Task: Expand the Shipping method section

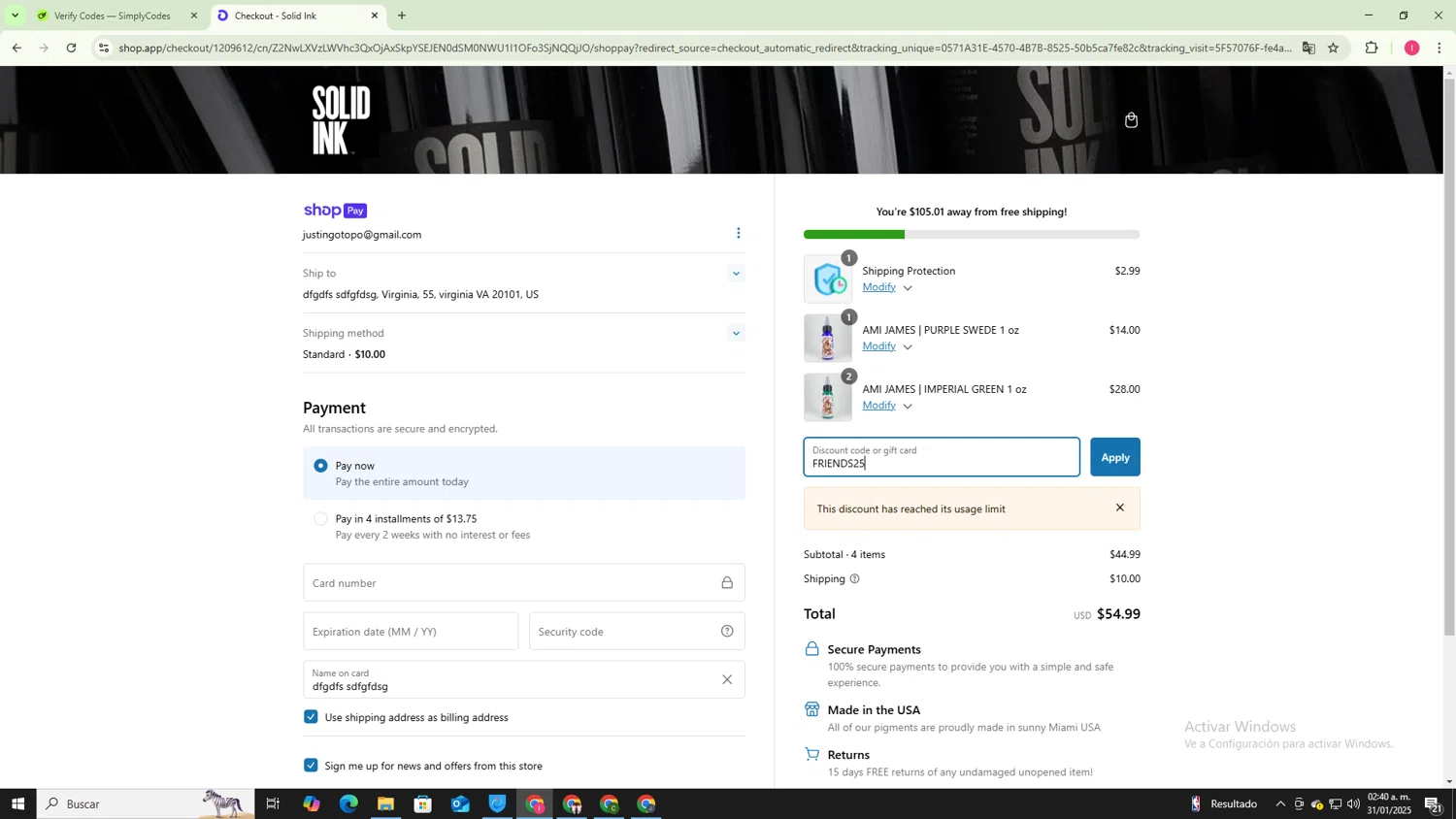Action: coord(736,334)
